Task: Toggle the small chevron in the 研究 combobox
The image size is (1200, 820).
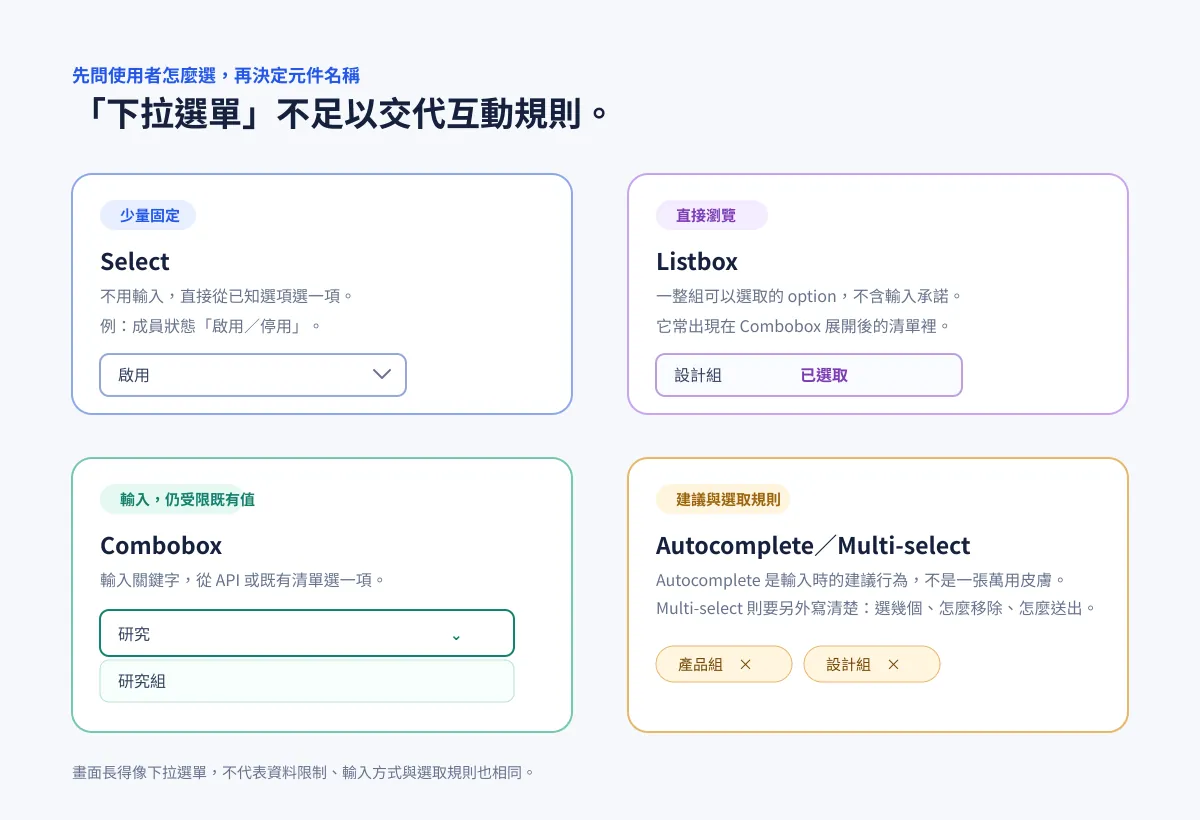Action: [456, 636]
